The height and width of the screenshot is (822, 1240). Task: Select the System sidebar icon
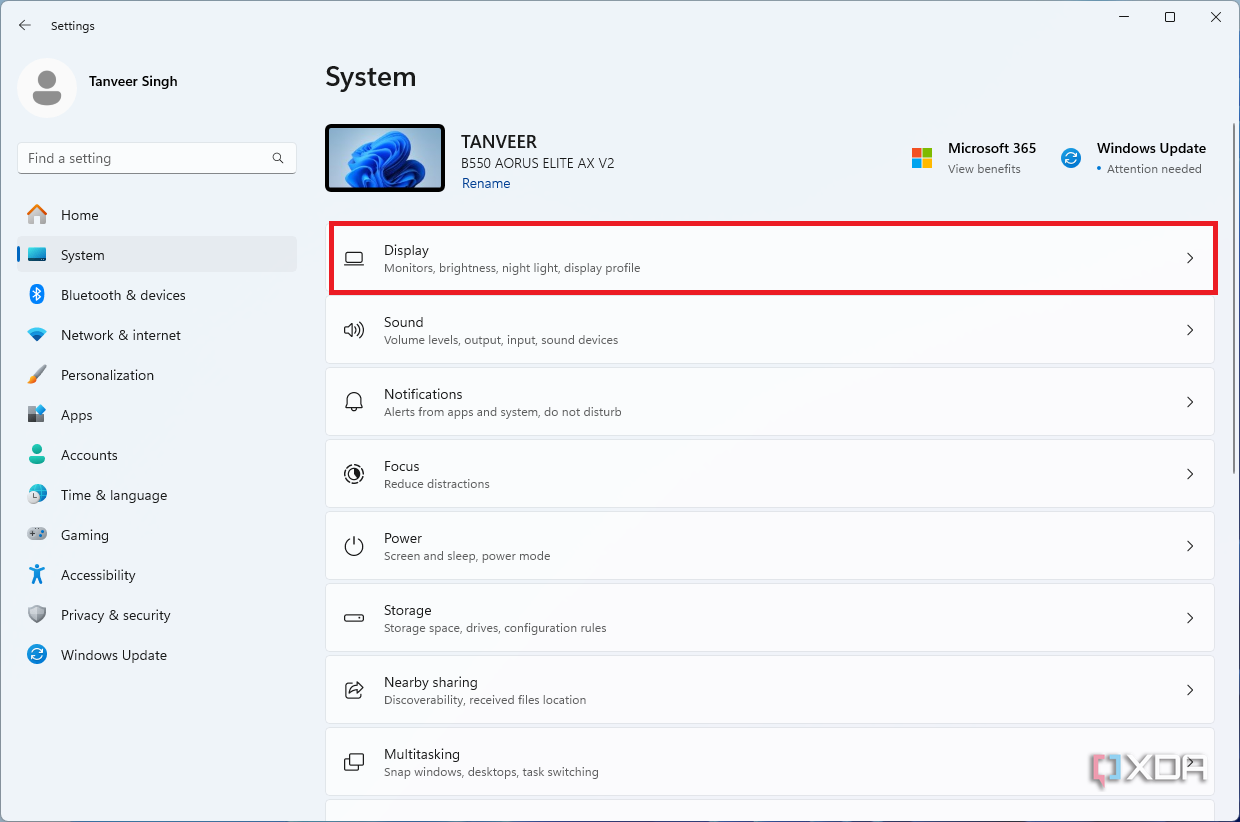click(40, 254)
